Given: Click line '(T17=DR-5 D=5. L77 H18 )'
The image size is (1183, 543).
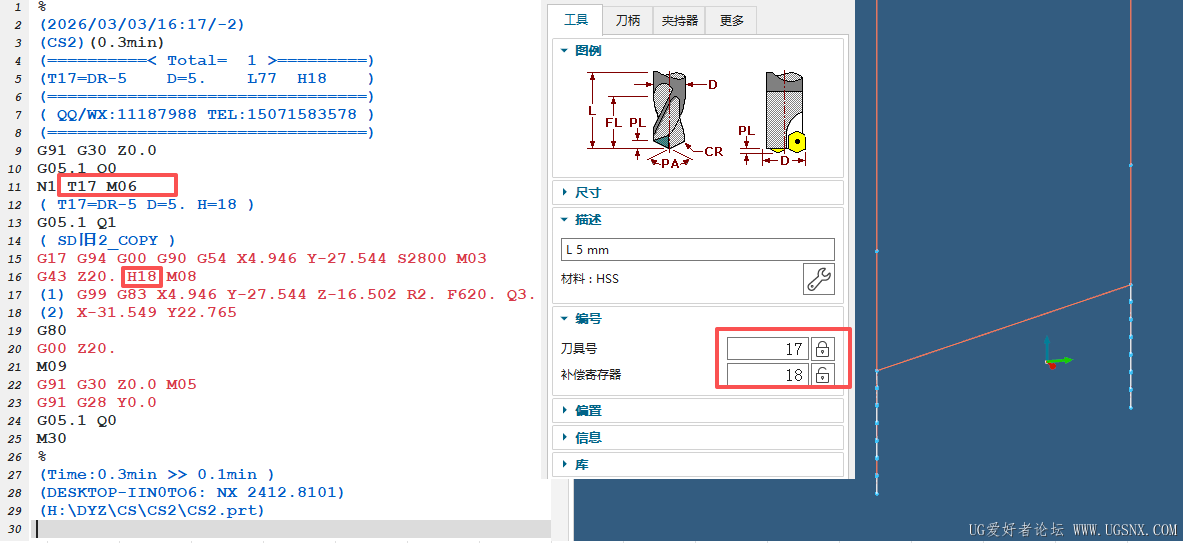Looking at the screenshot, I should tap(206, 77).
